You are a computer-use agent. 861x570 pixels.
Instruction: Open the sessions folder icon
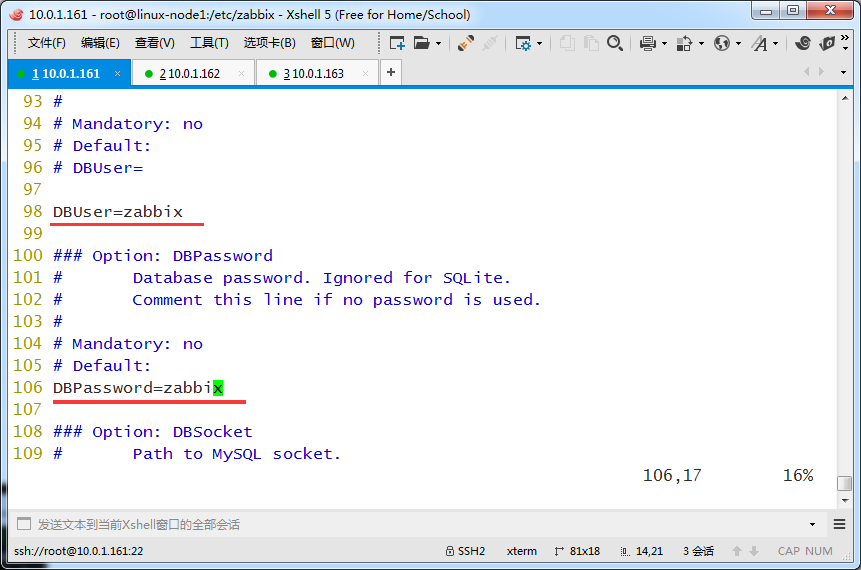pyautogui.click(x=422, y=43)
